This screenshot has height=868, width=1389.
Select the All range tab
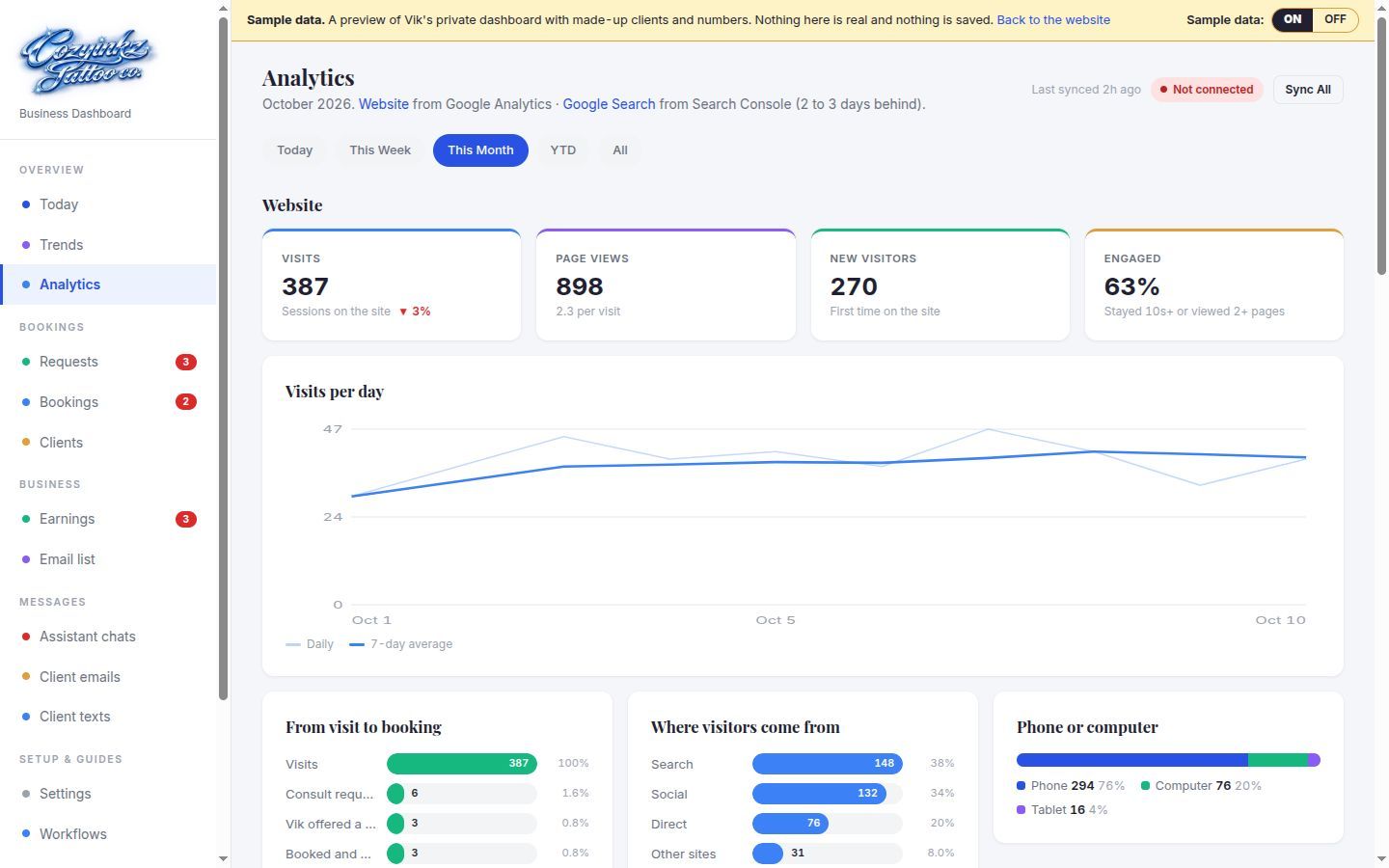click(x=620, y=150)
